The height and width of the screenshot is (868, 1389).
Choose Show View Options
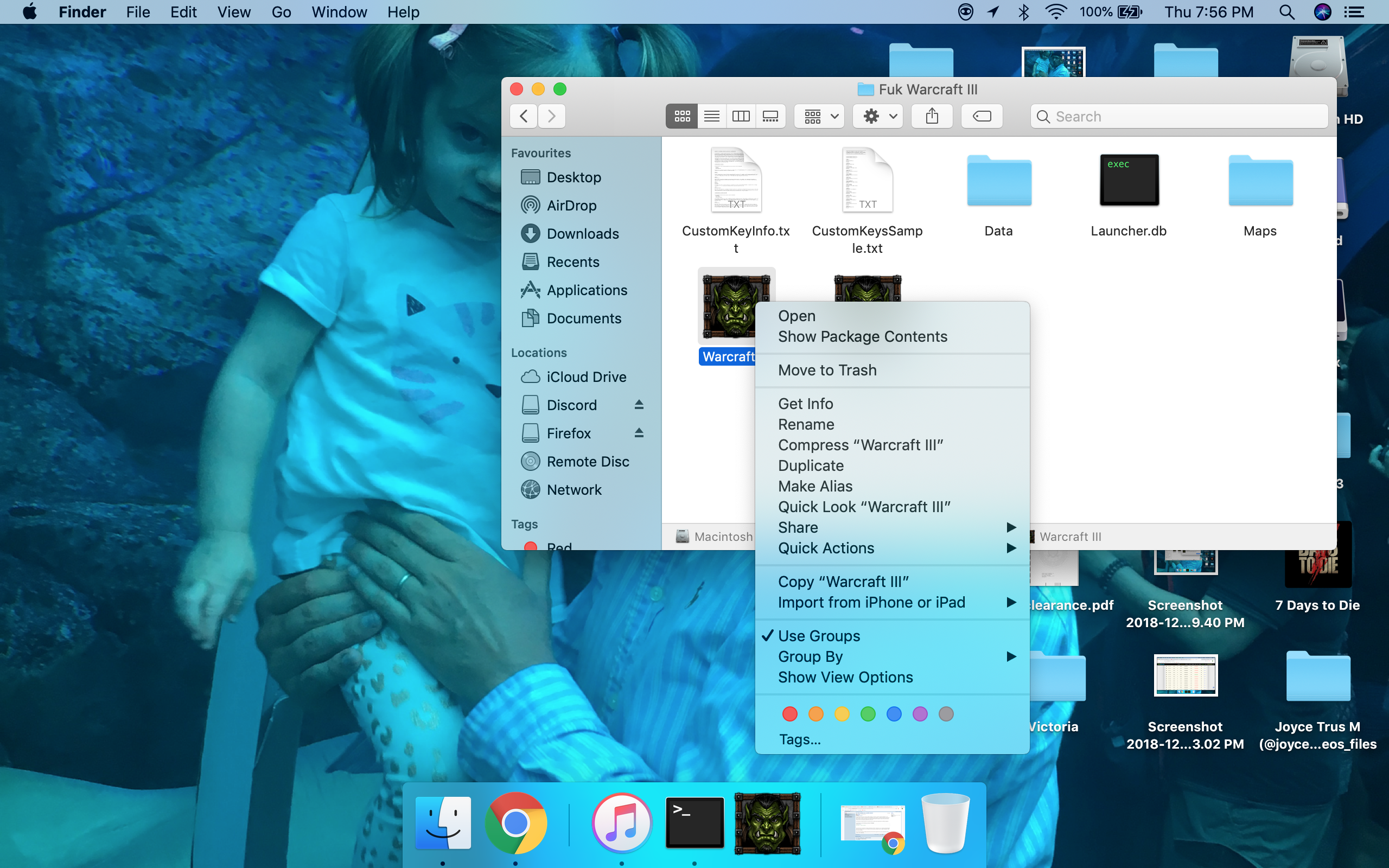(893, 678)
